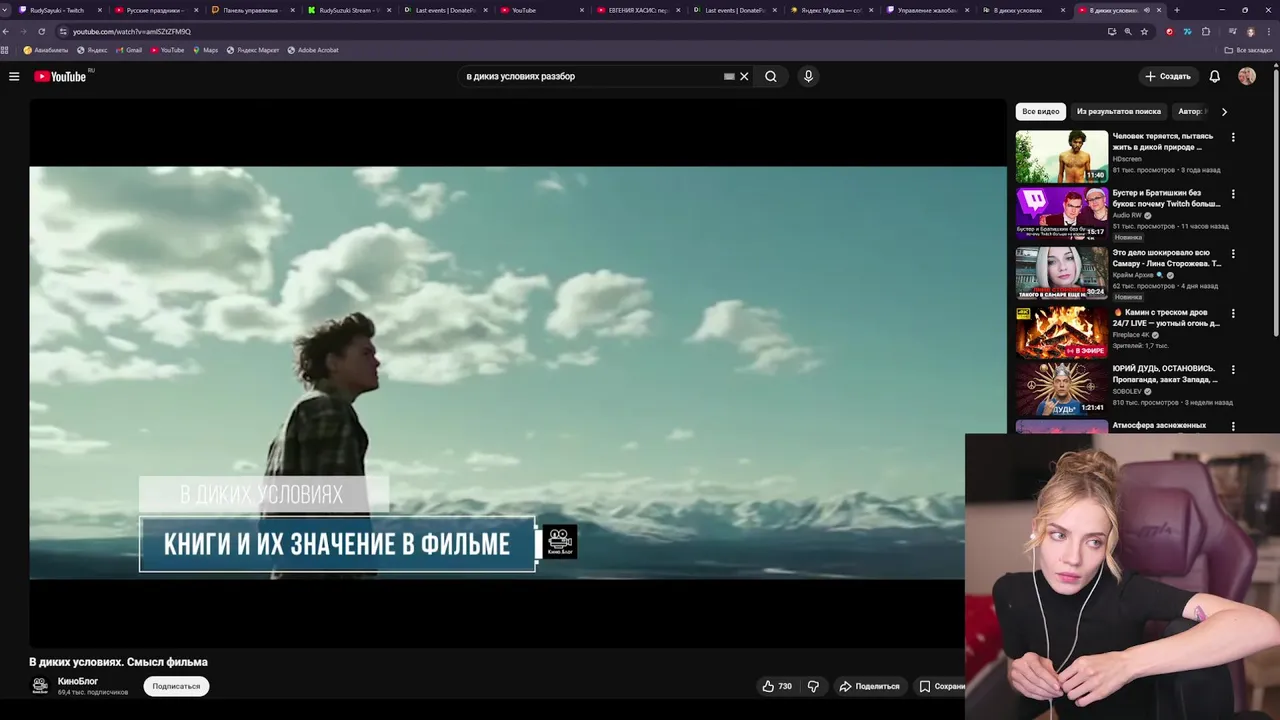1280x720 pixels.
Task: Switch to 'Русские праздники' tab
Action: tap(154, 10)
